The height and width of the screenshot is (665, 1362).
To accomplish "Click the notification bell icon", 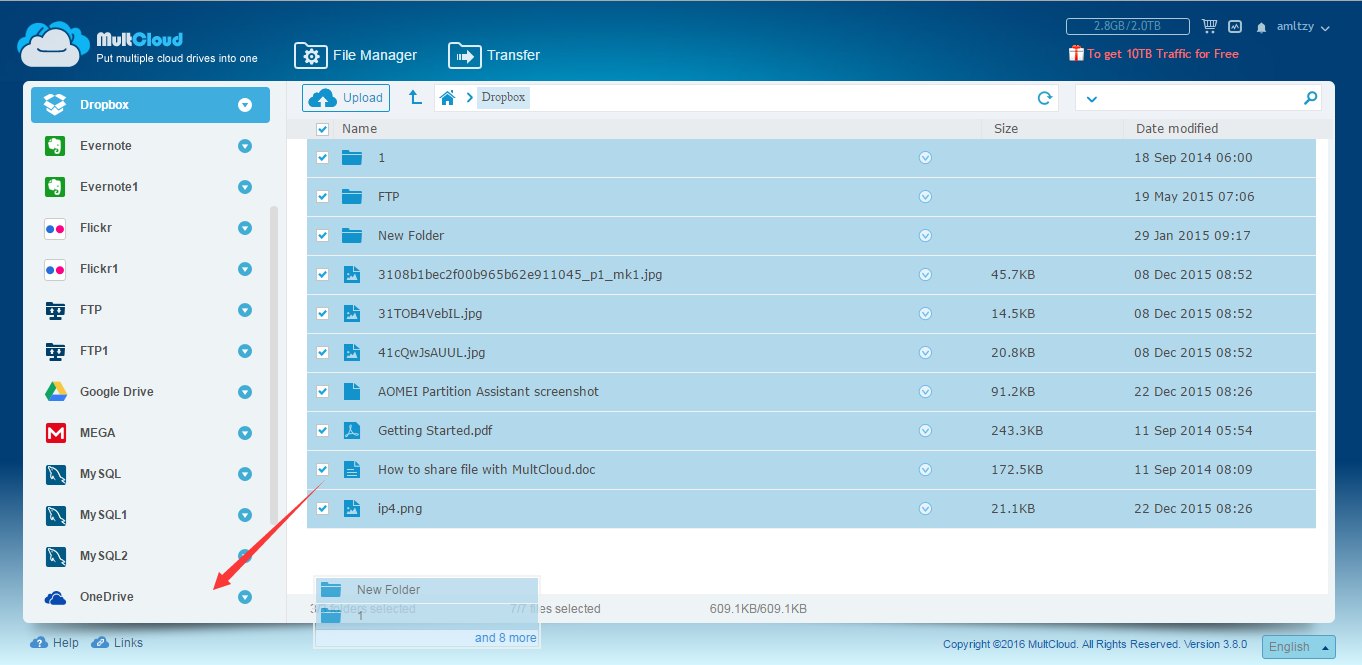I will [x=1262, y=27].
